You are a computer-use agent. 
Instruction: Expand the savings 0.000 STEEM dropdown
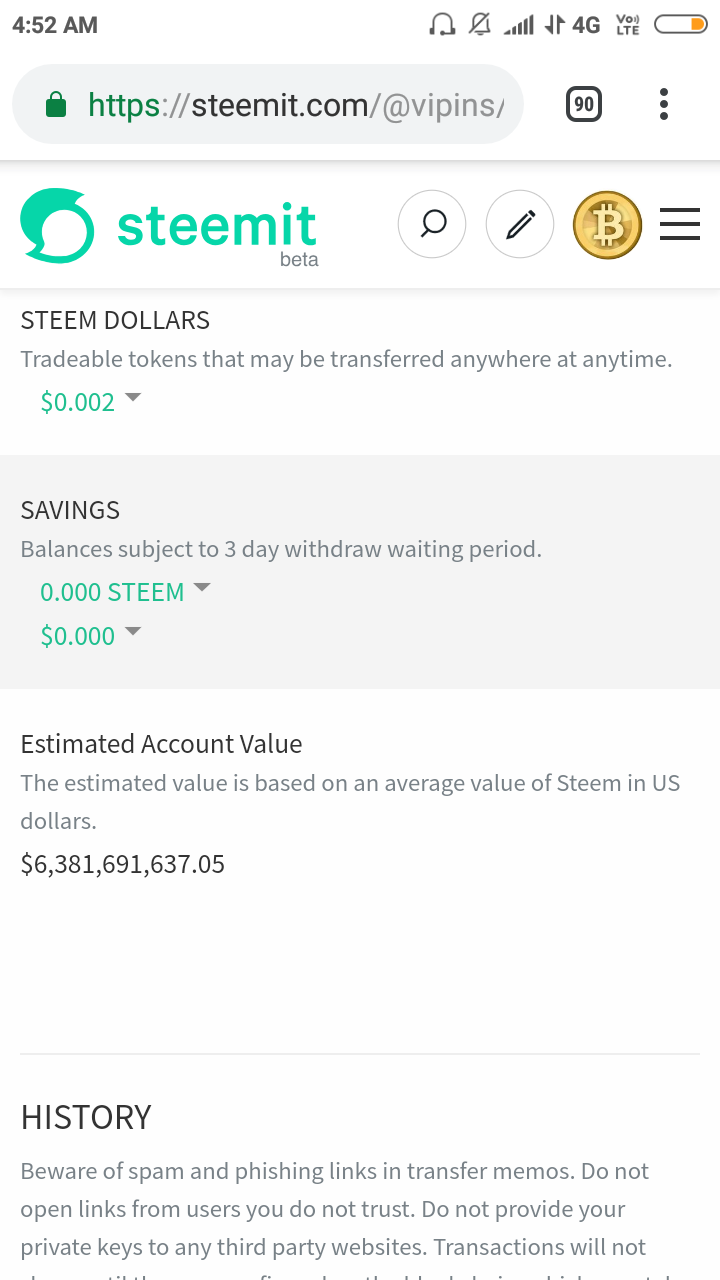125,591
